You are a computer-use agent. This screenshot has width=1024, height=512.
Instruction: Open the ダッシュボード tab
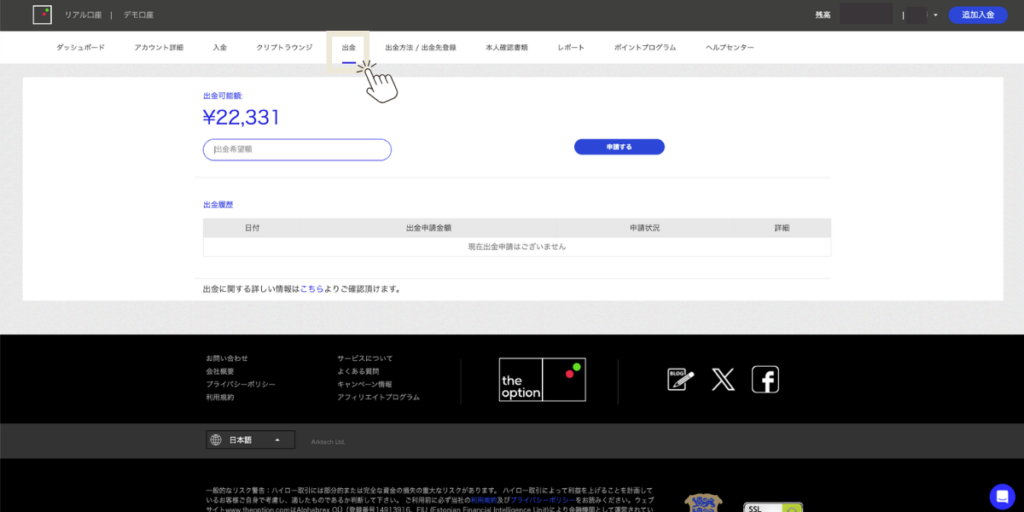click(80, 47)
